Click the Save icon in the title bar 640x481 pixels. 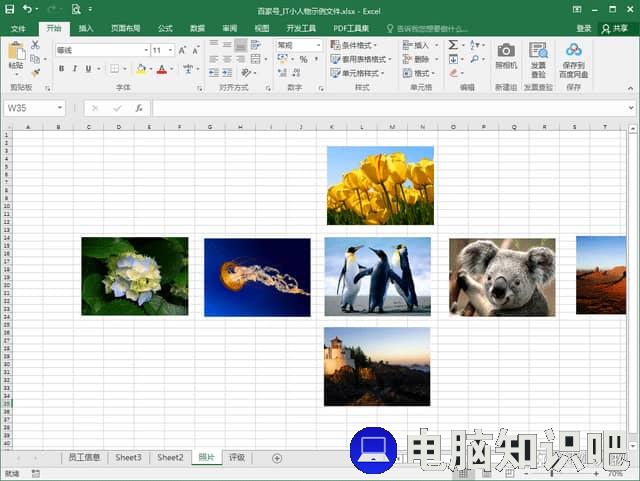coord(9,9)
